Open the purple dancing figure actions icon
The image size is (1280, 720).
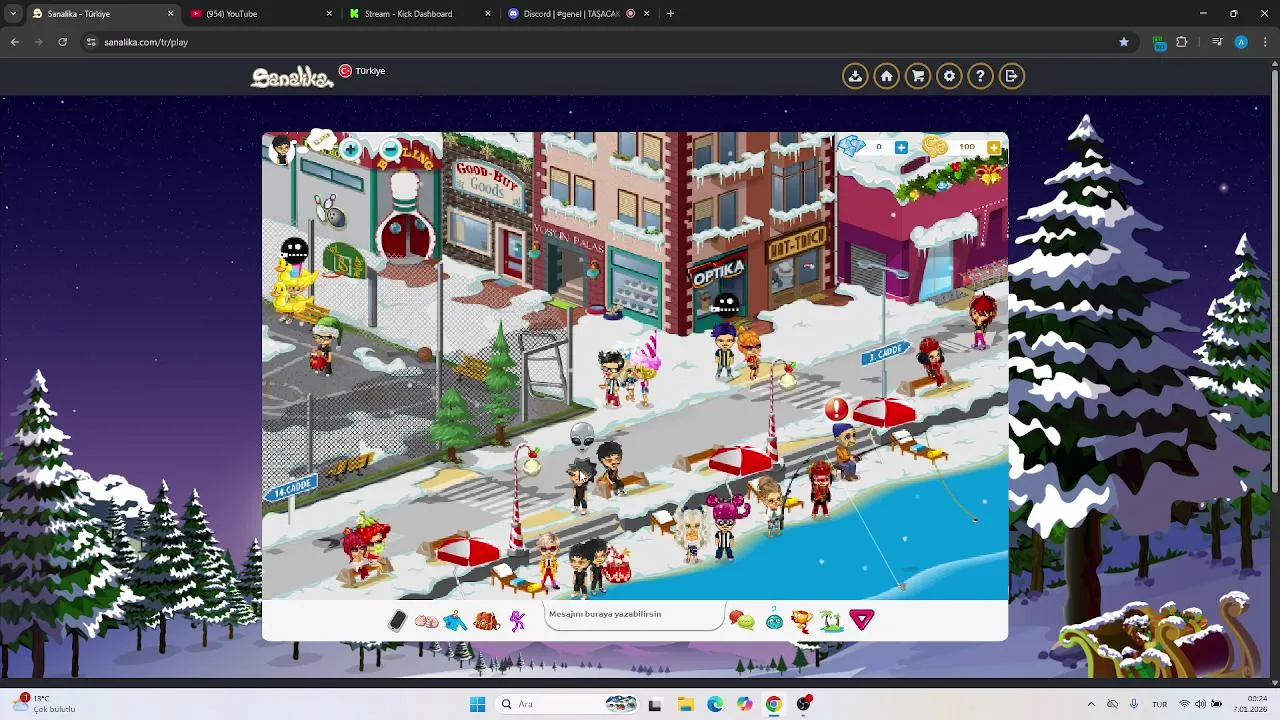[517, 621]
